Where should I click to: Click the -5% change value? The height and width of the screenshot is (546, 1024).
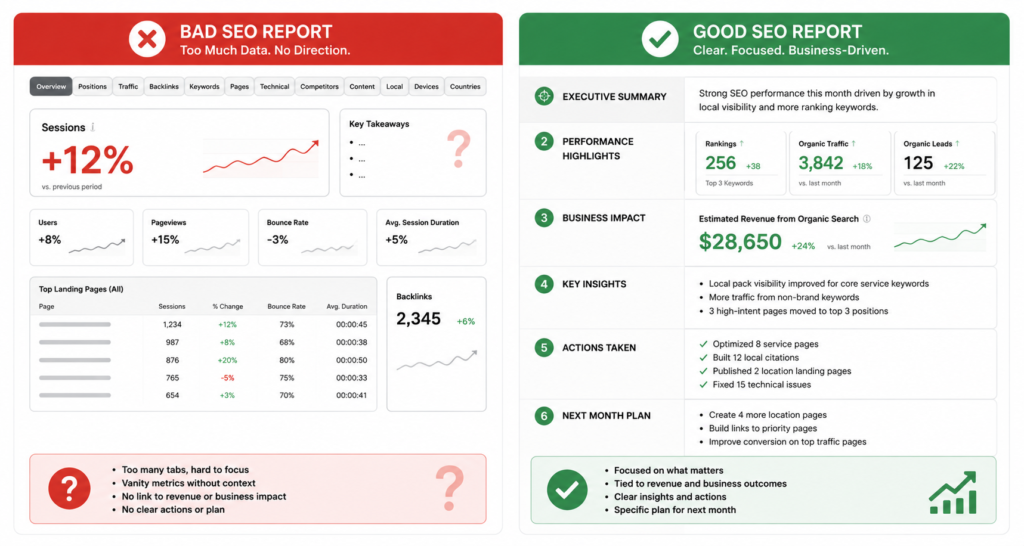pos(227,377)
